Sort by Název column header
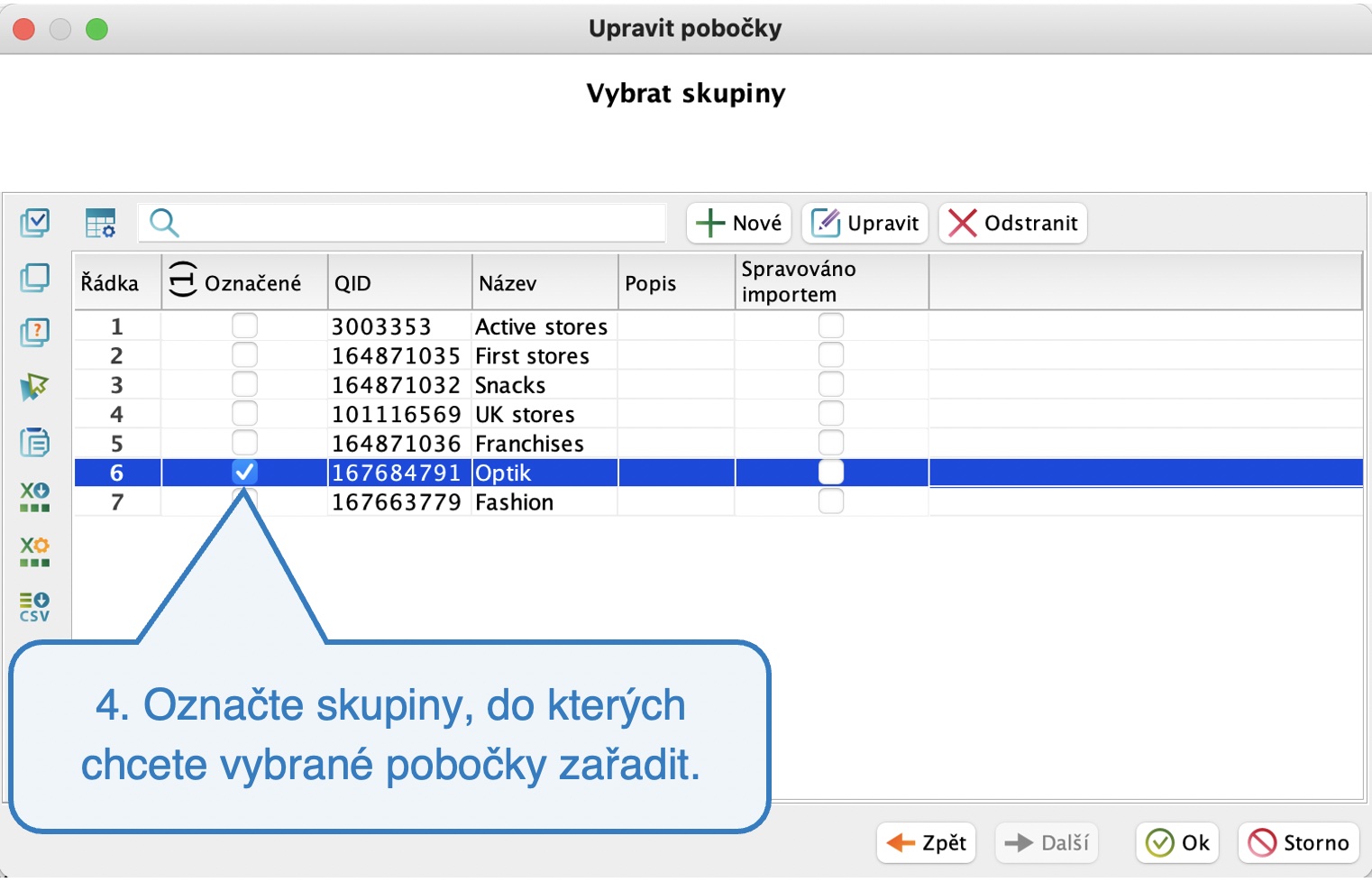 545,282
